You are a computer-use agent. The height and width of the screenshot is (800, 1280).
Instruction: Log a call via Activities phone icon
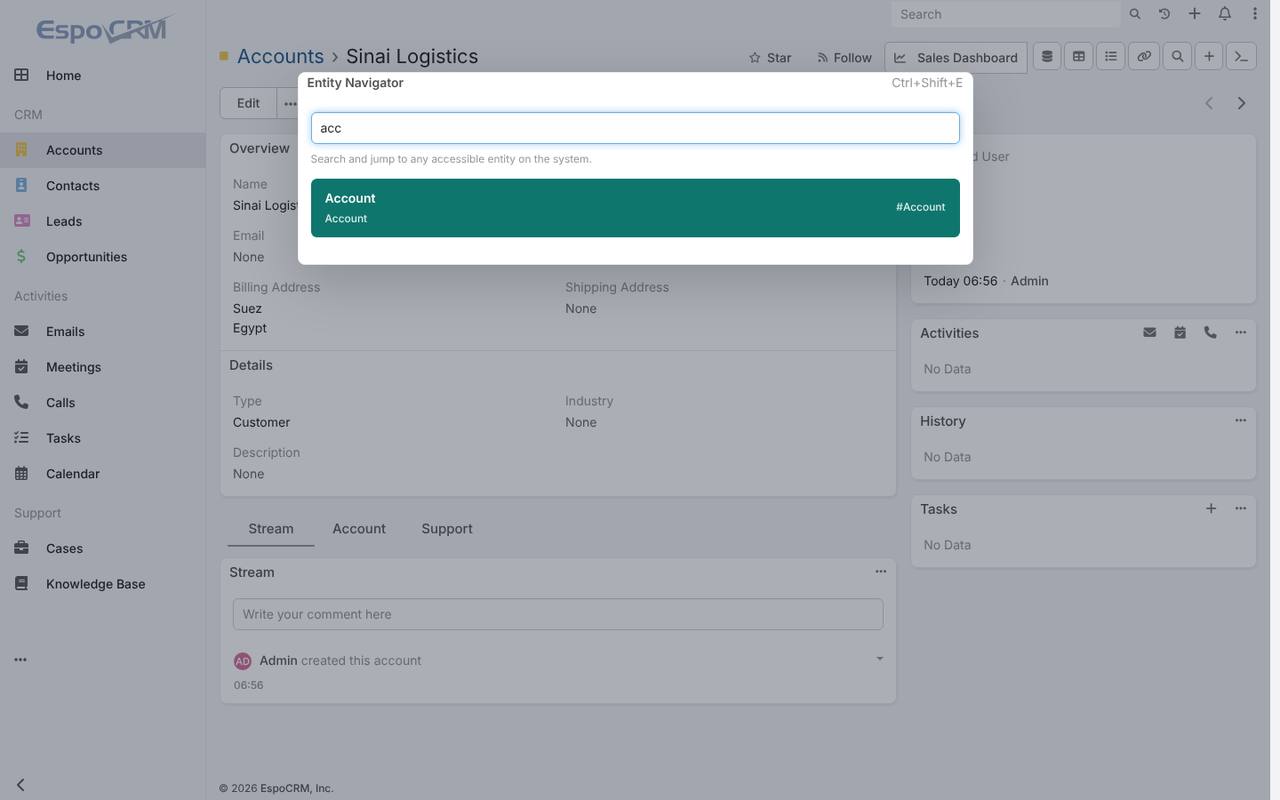coord(1210,332)
